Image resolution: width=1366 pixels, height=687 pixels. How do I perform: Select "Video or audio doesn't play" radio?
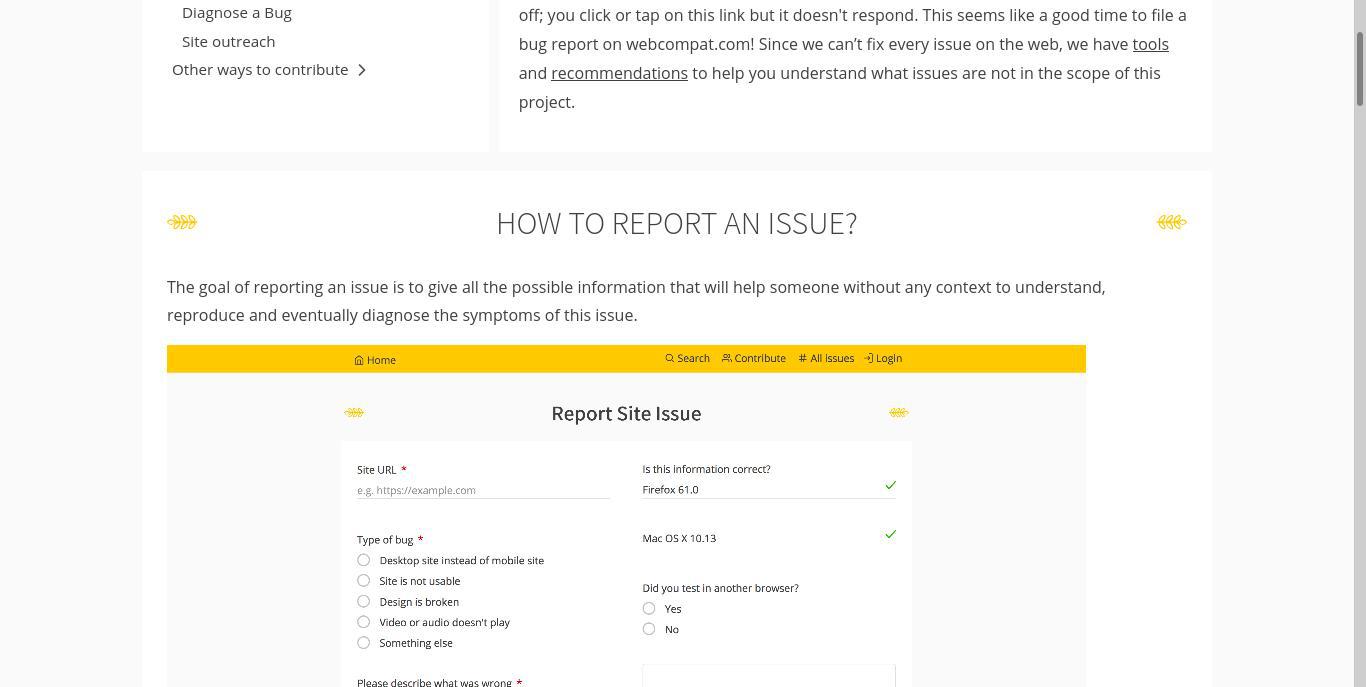(x=364, y=622)
